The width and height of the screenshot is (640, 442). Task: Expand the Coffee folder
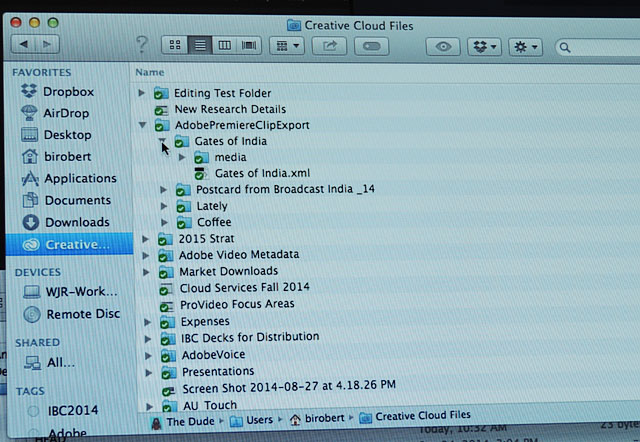click(164, 222)
